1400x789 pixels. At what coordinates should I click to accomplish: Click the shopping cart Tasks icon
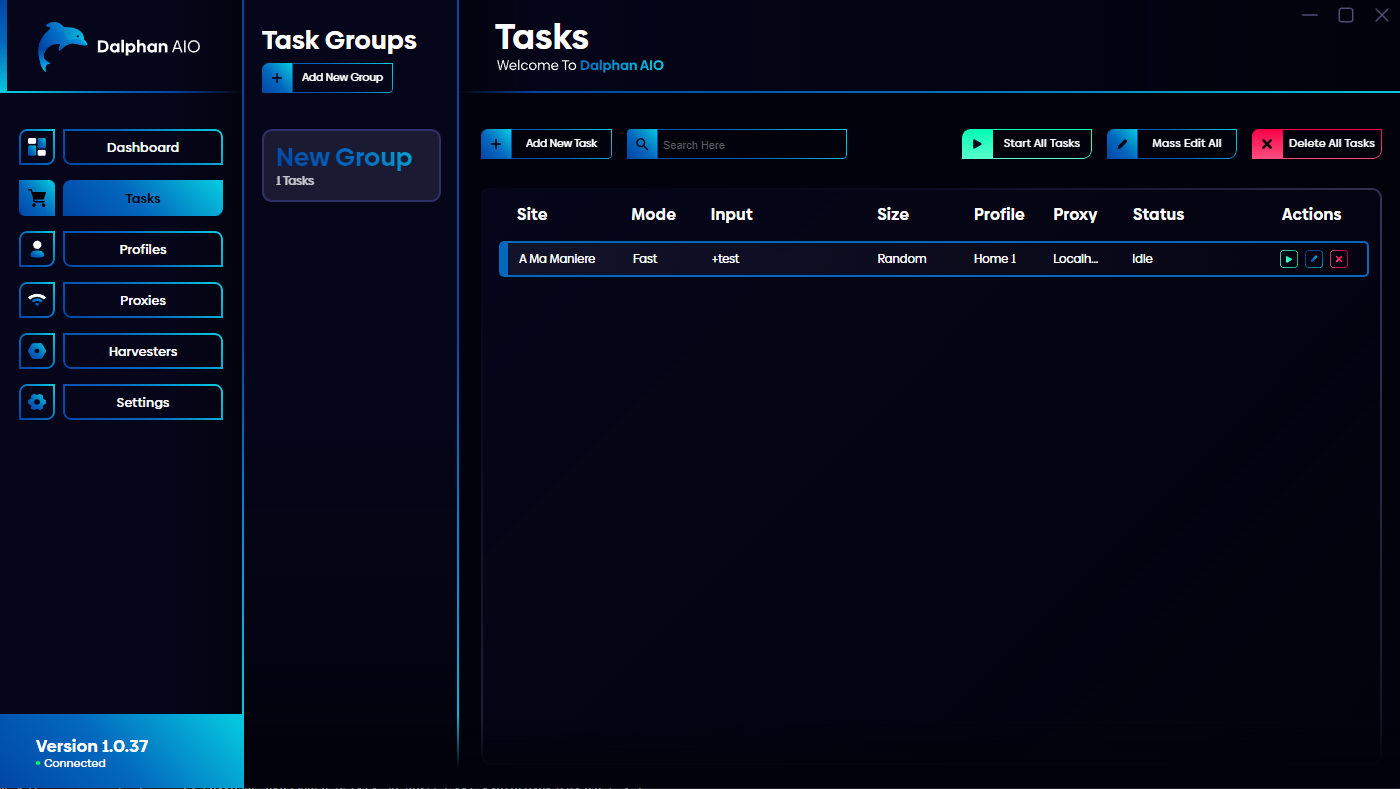[37, 198]
